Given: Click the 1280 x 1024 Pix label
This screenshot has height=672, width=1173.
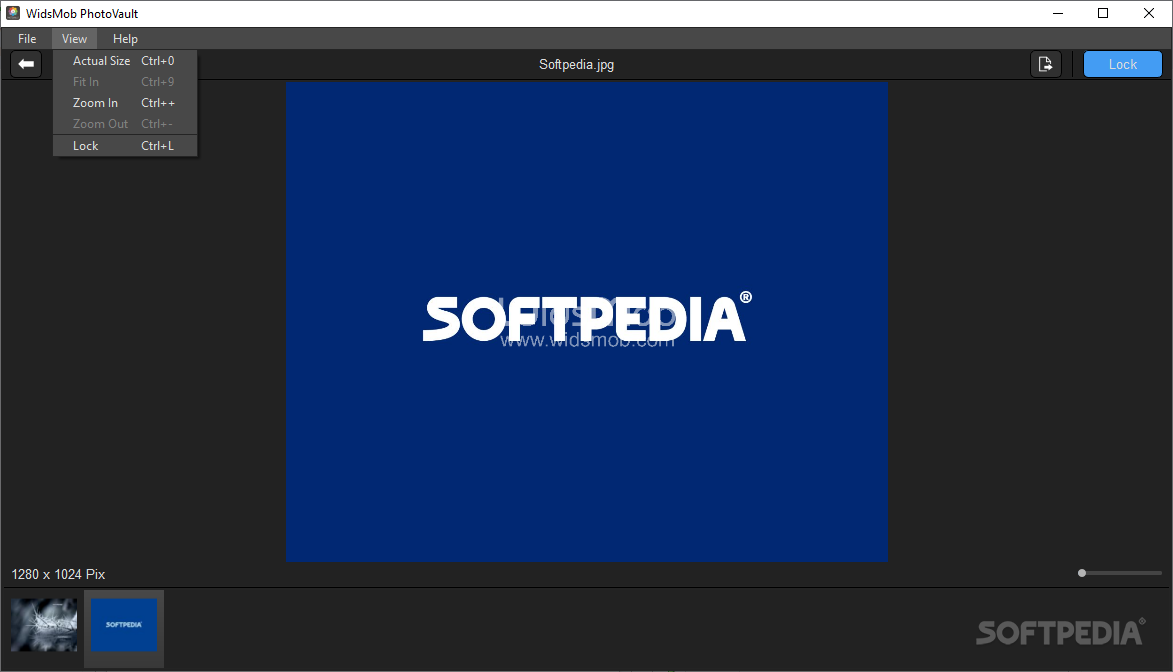Looking at the screenshot, I should click(x=58, y=574).
